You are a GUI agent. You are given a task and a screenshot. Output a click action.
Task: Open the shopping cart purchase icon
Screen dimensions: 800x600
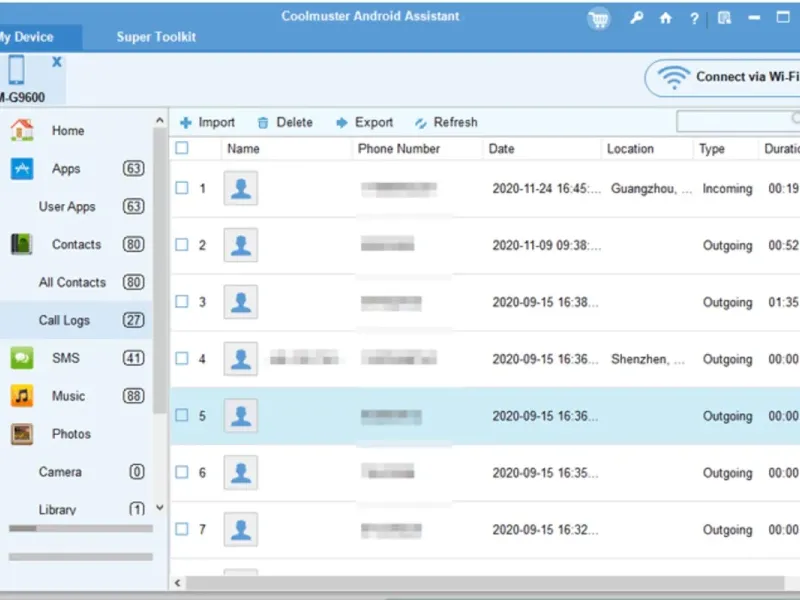pos(598,19)
